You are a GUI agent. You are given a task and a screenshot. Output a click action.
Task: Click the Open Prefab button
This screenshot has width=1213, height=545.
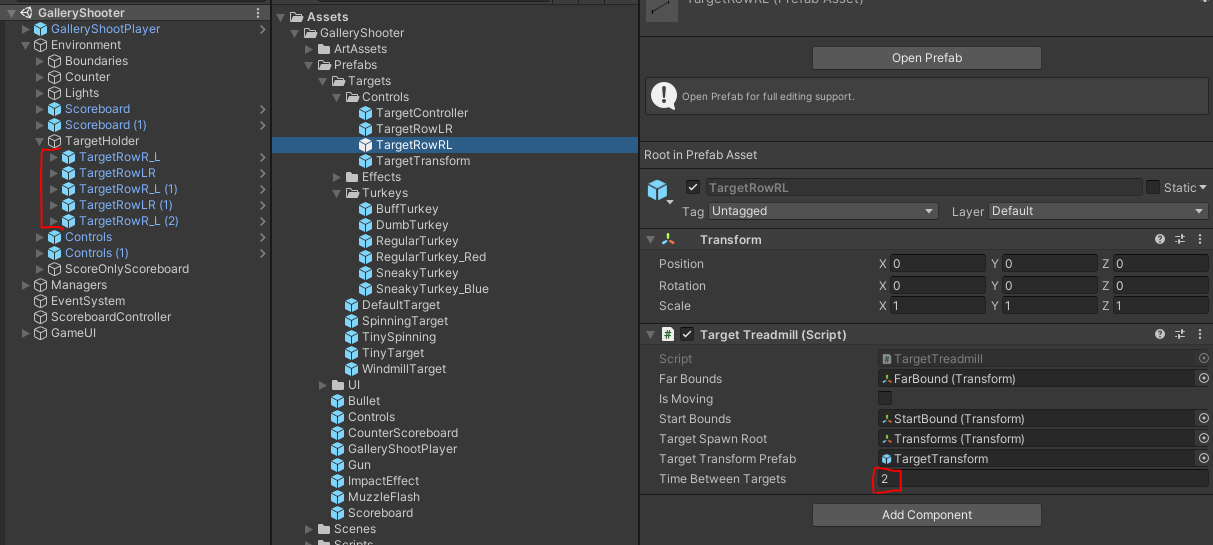(x=926, y=58)
